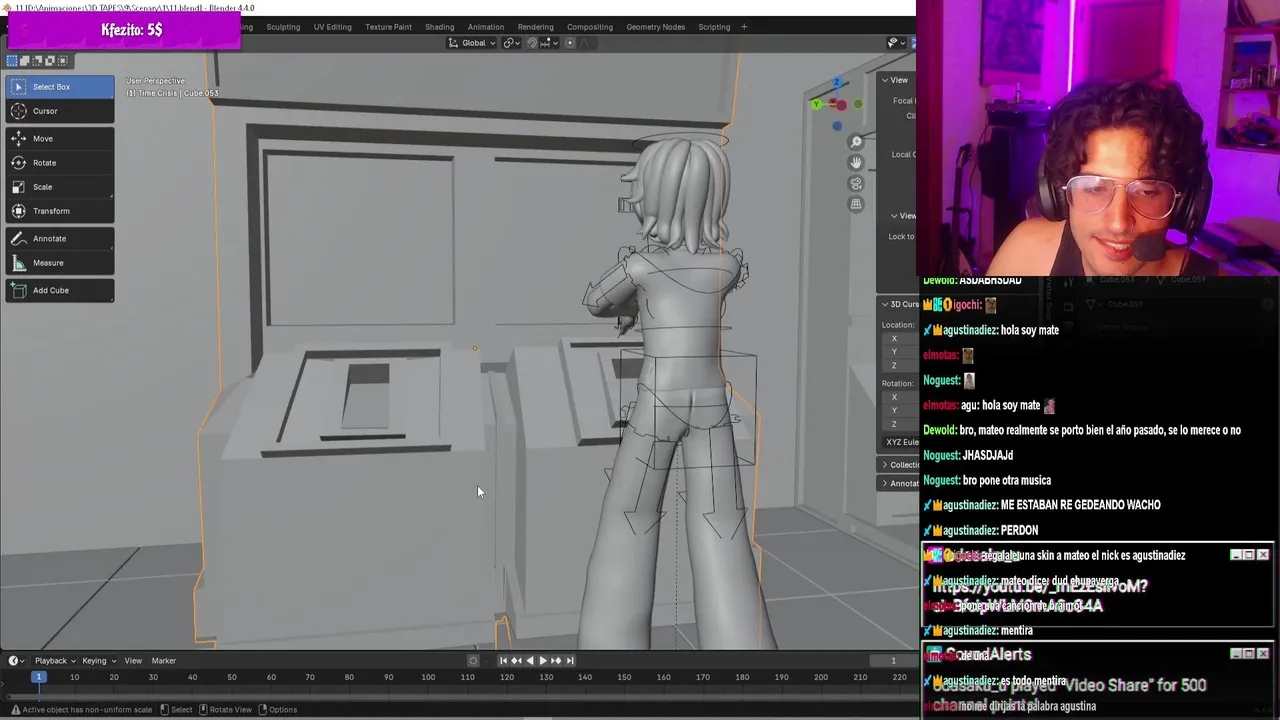Jump to first frame in timeline
The height and width of the screenshot is (720, 1280).
503,661
